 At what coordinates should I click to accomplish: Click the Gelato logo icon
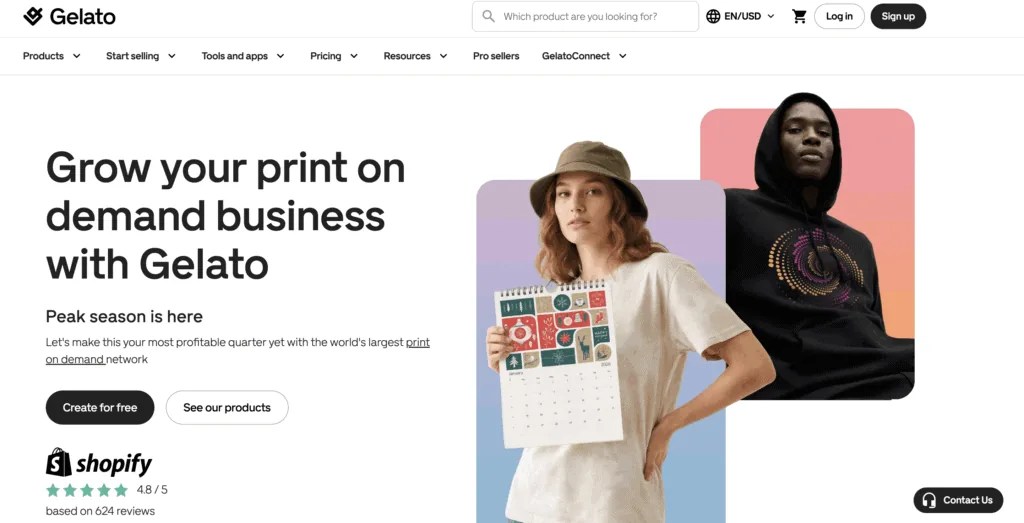pyautogui.click(x=33, y=16)
